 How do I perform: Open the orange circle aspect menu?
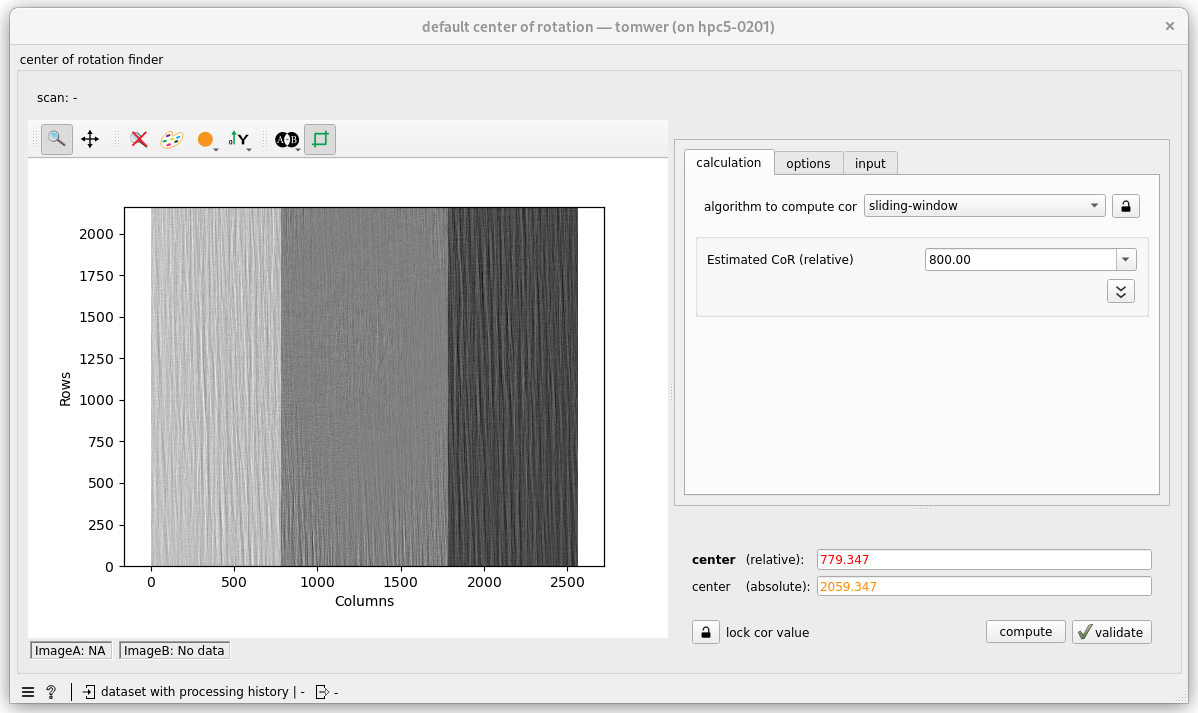206,139
